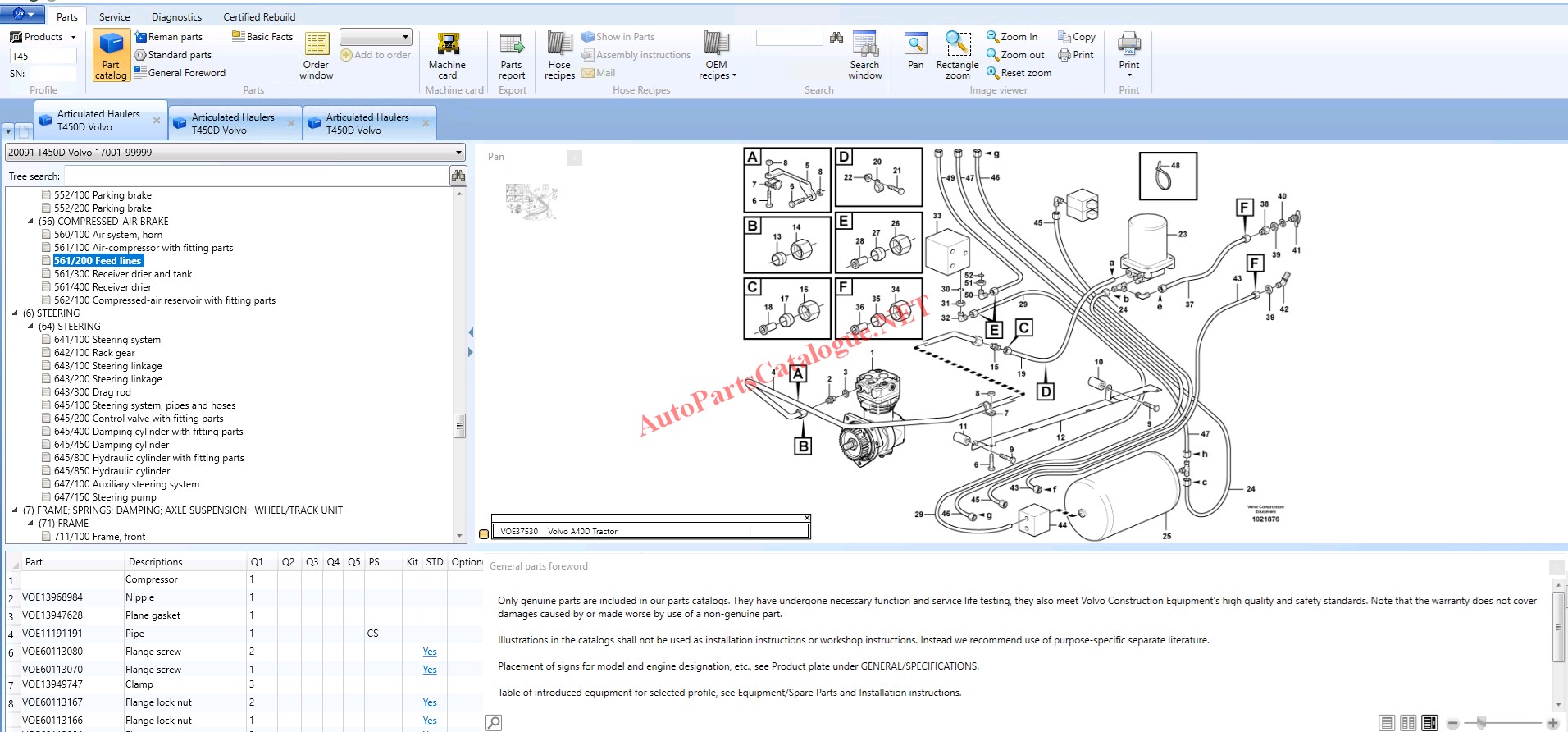Open the Search window
This screenshot has width=1568, height=732.
tap(864, 56)
